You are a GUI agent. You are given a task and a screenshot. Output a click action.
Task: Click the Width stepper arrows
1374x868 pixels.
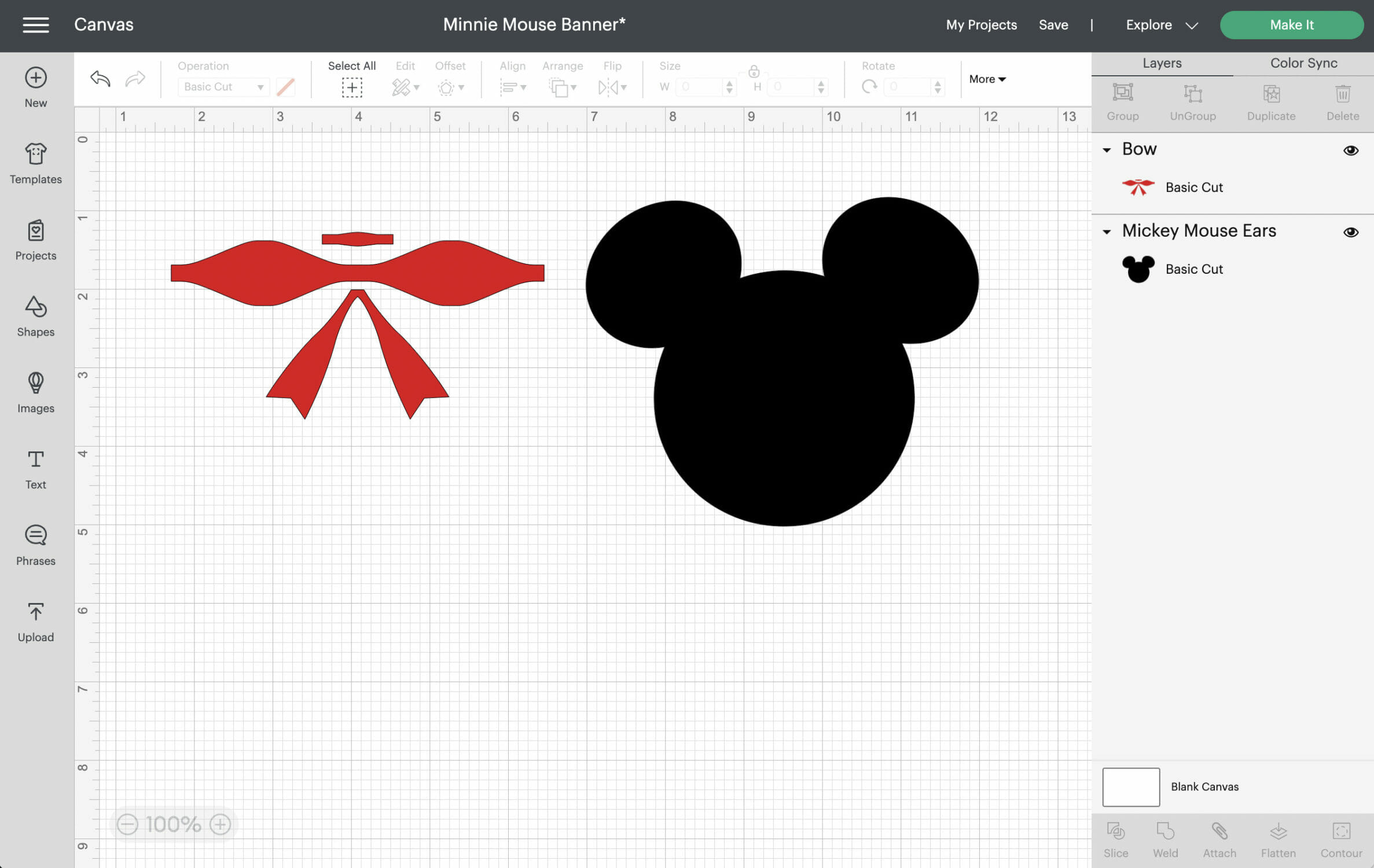pyautogui.click(x=729, y=87)
